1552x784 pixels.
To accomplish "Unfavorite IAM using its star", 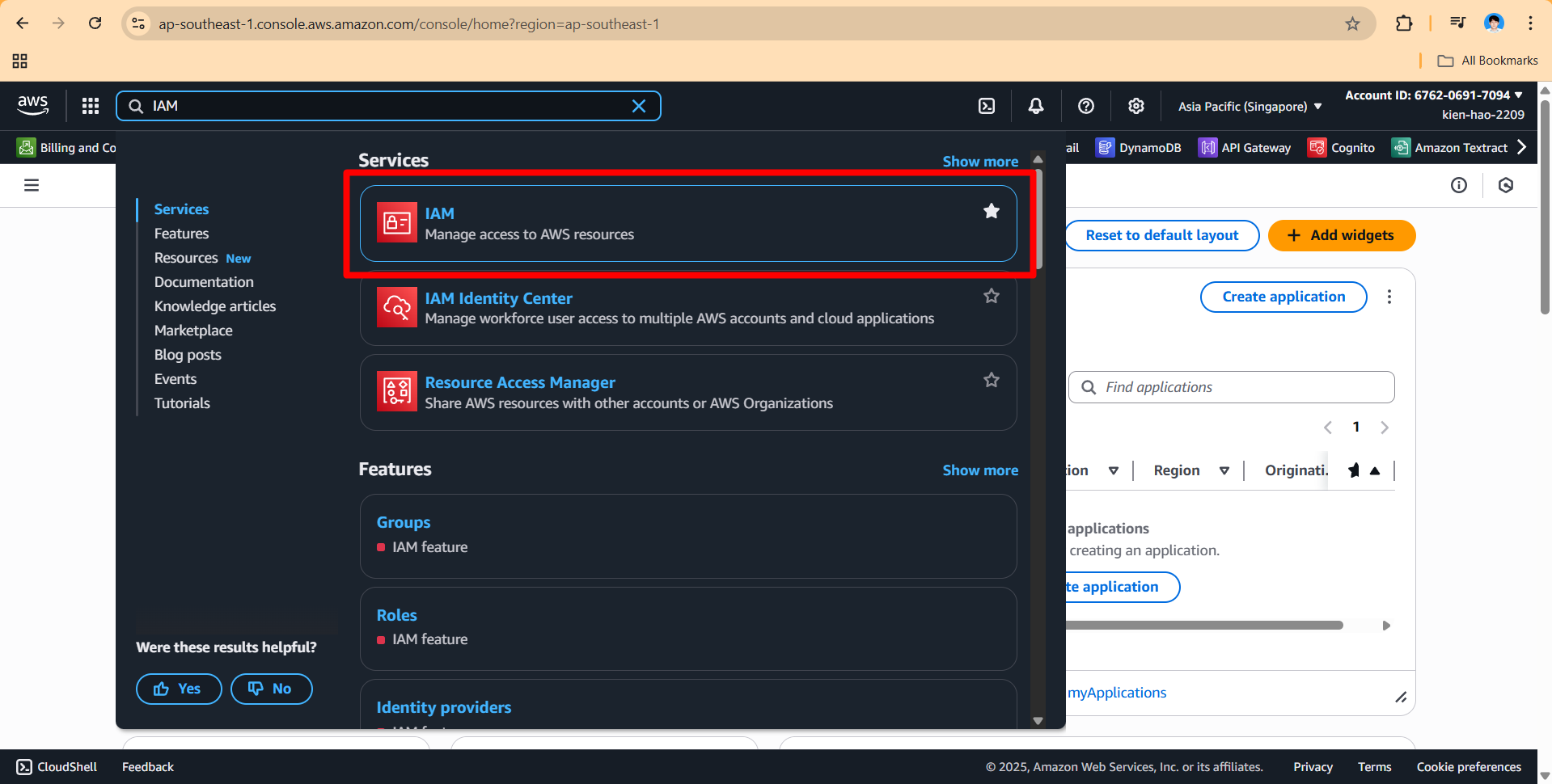I will 992,211.
